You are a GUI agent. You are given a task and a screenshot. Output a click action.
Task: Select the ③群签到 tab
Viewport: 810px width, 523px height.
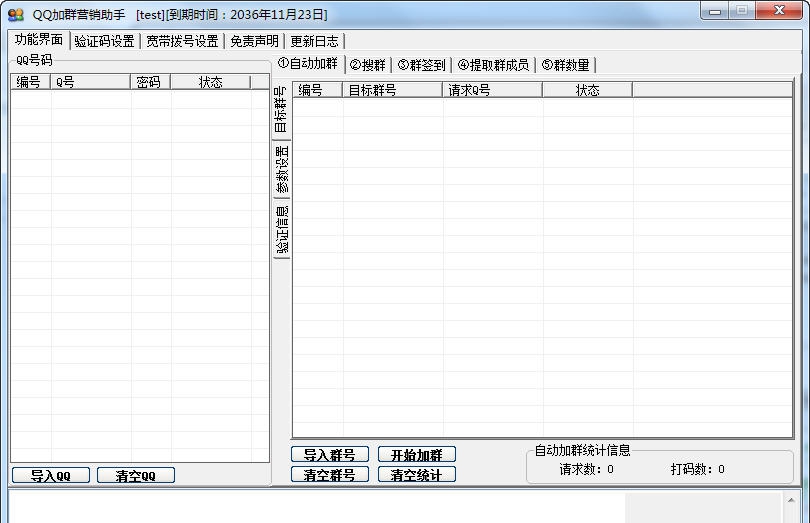tap(422, 65)
